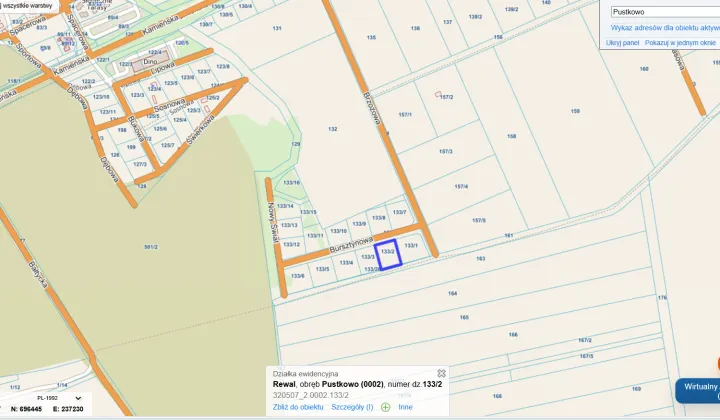The width and height of the screenshot is (720, 420).
Task: Click parcel label 167/2
Action: [585, 340]
